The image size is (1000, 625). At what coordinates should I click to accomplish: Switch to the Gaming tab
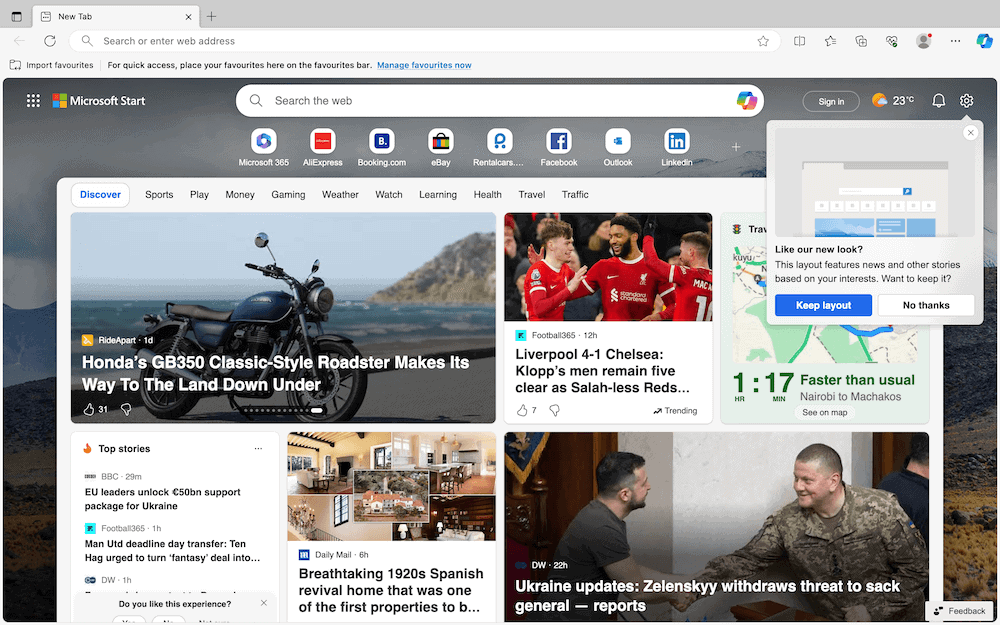(288, 195)
